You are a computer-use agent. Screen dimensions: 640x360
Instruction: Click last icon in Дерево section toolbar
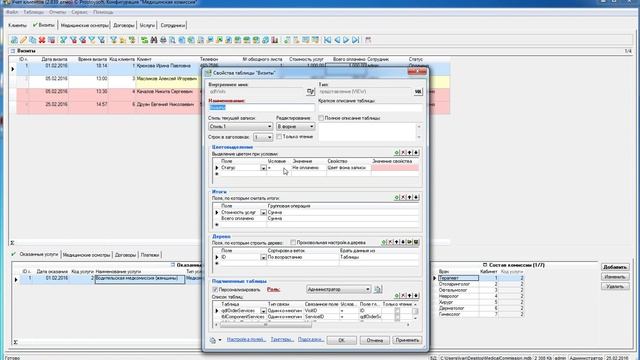(416, 242)
